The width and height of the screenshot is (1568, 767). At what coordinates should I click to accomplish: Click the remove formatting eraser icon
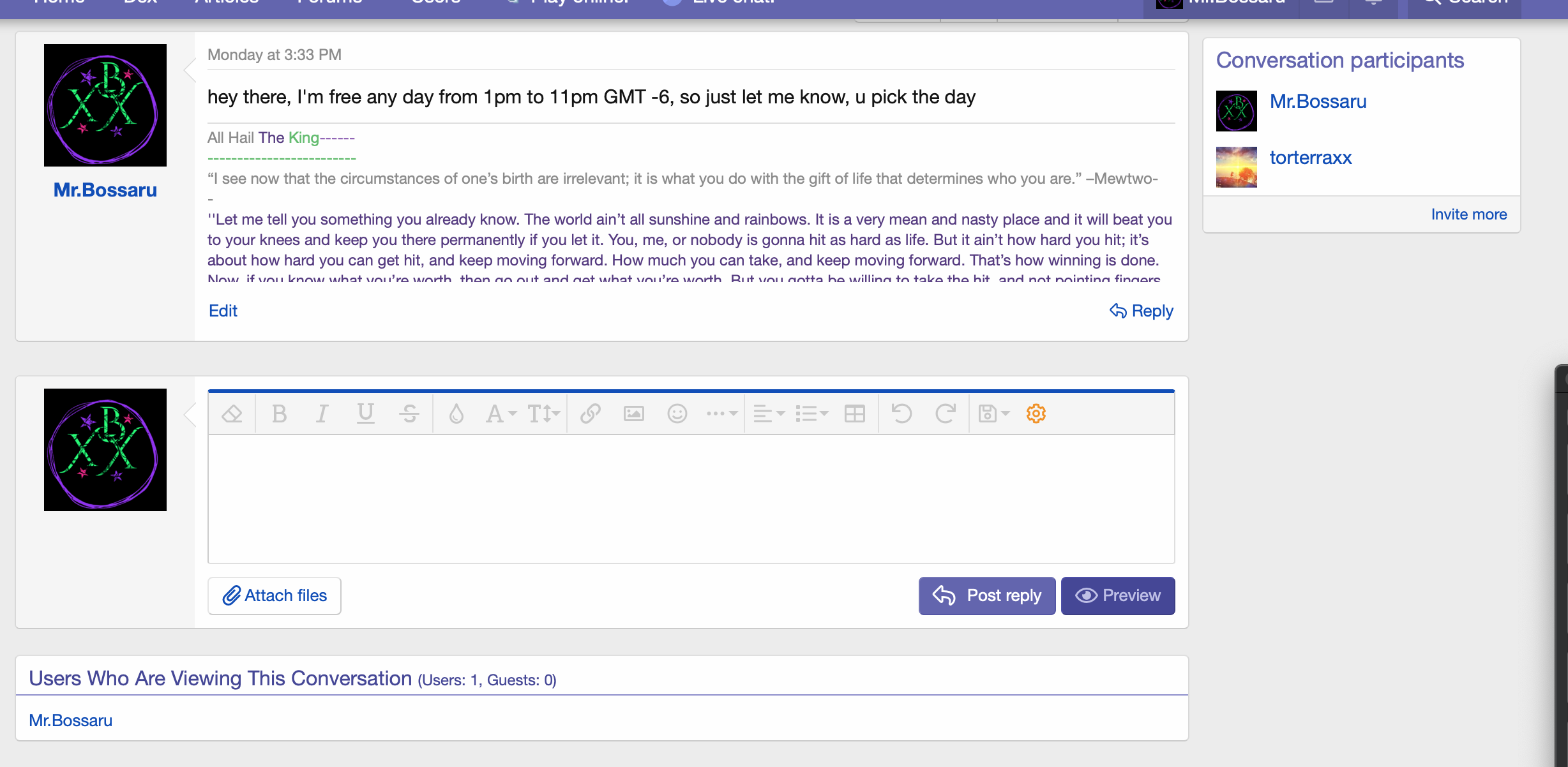[232, 414]
